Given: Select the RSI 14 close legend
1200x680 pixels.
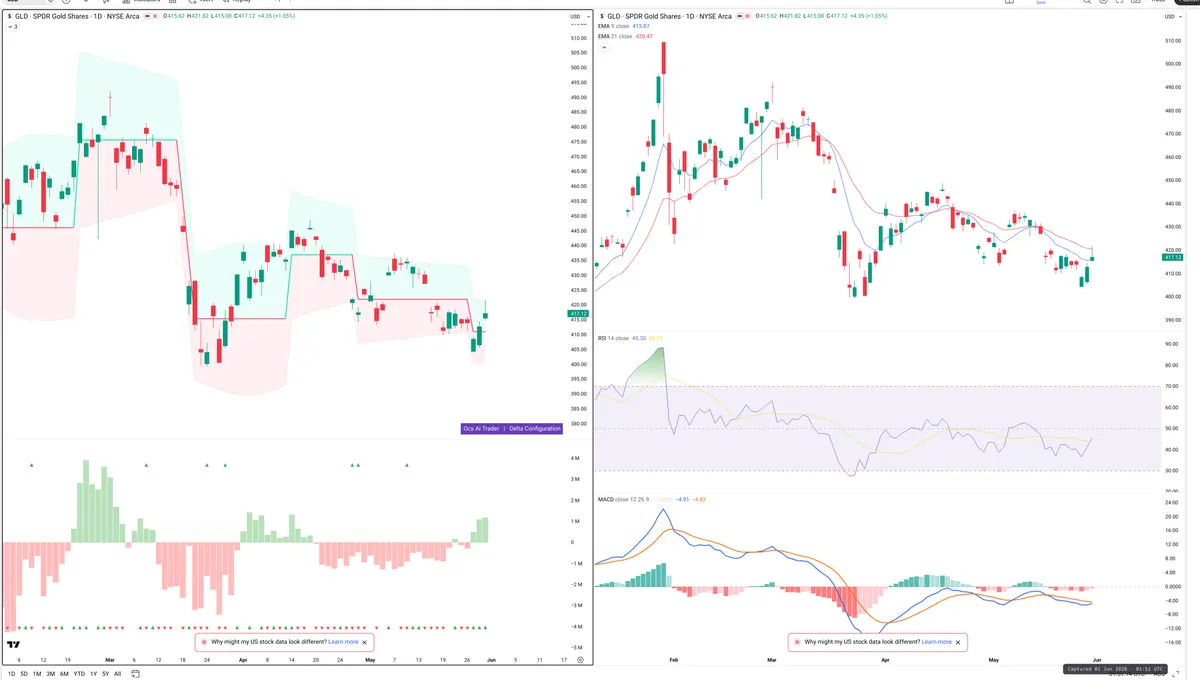Looking at the screenshot, I should [x=613, y=338].
